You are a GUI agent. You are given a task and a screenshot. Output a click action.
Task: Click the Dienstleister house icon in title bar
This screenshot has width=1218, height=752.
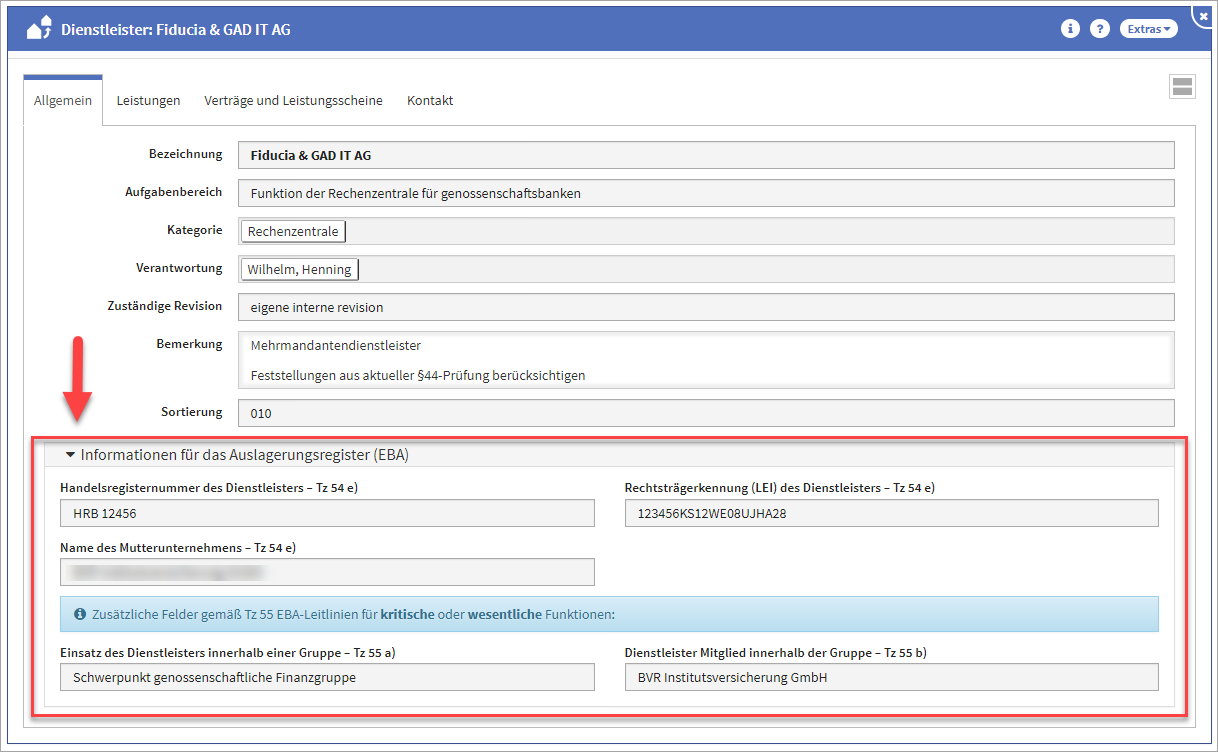(39, 28)
